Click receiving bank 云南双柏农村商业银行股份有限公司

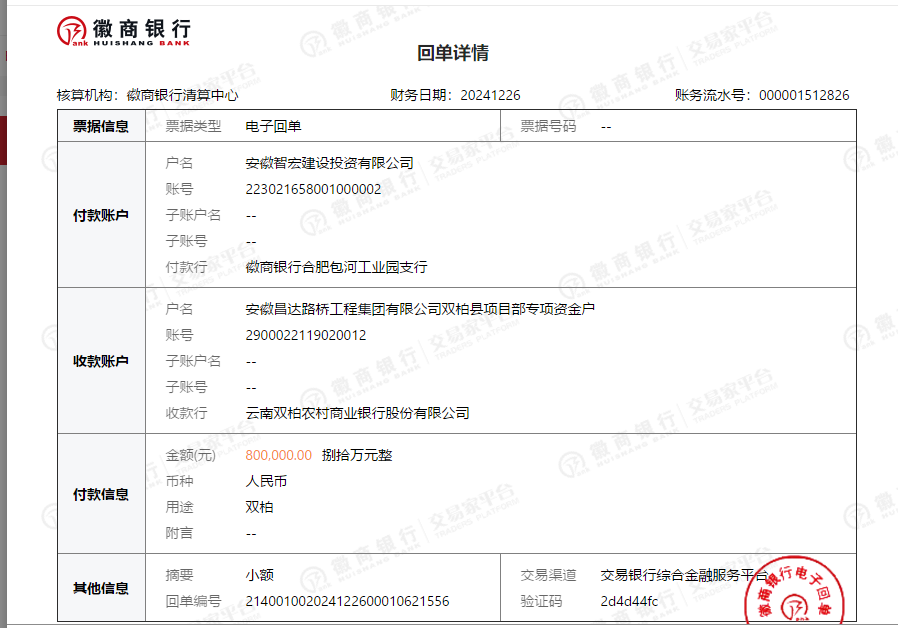(357, 413)
